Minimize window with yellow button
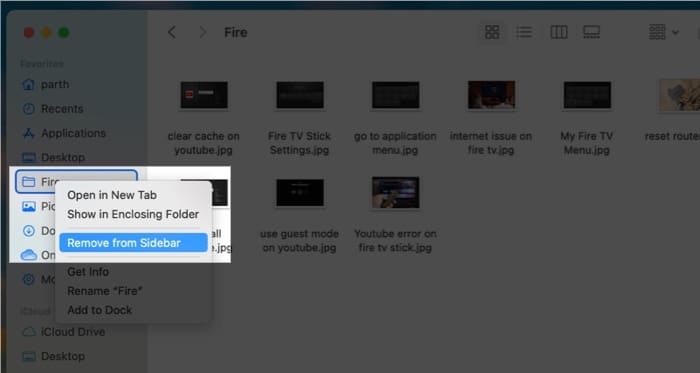The width and height of the screenshot is (700, 373). coord(46,33)
